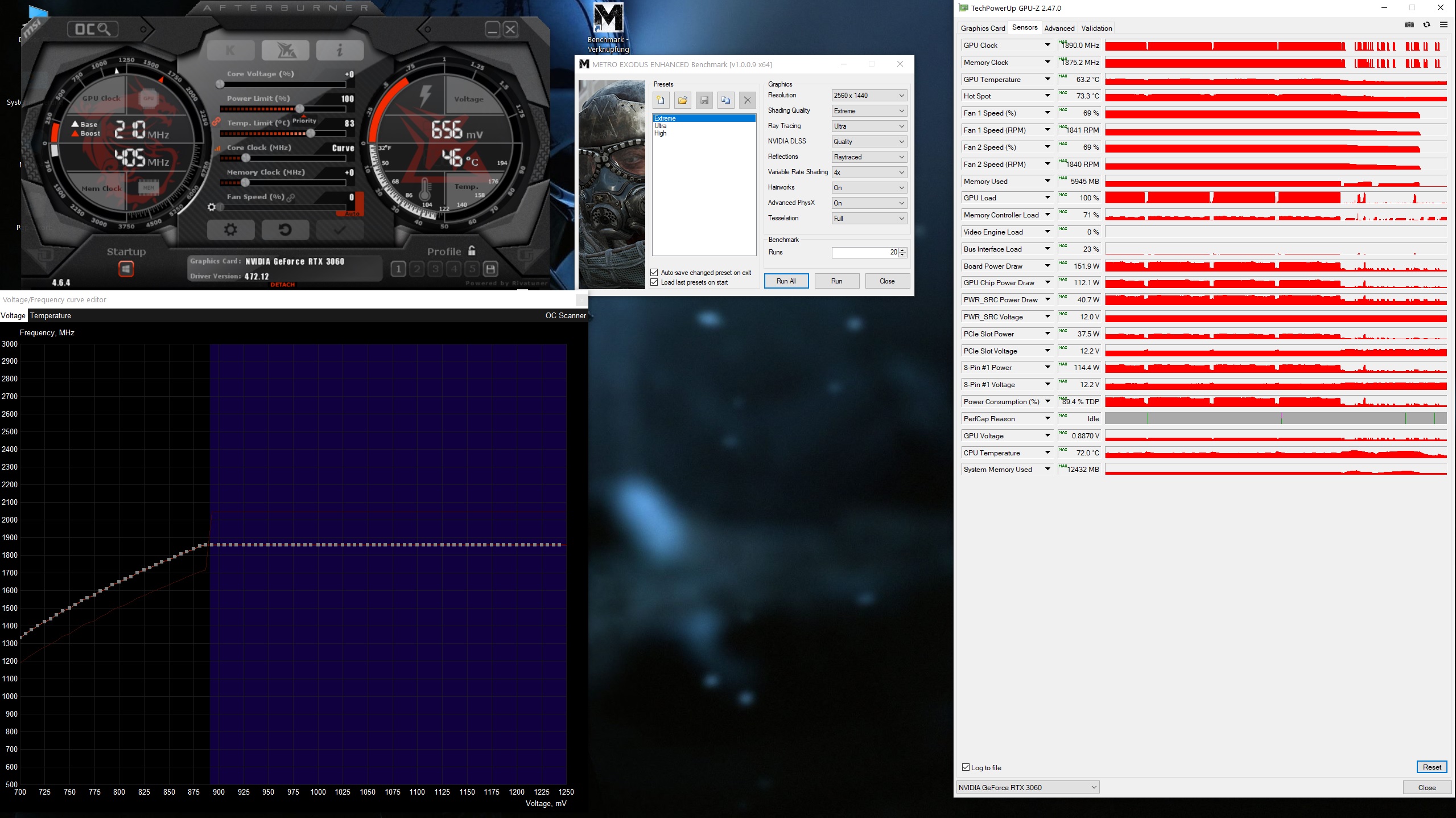1456x818 pixels.
Task: Click the Windows Startup apply icon
Action: (x=126, y=269)
